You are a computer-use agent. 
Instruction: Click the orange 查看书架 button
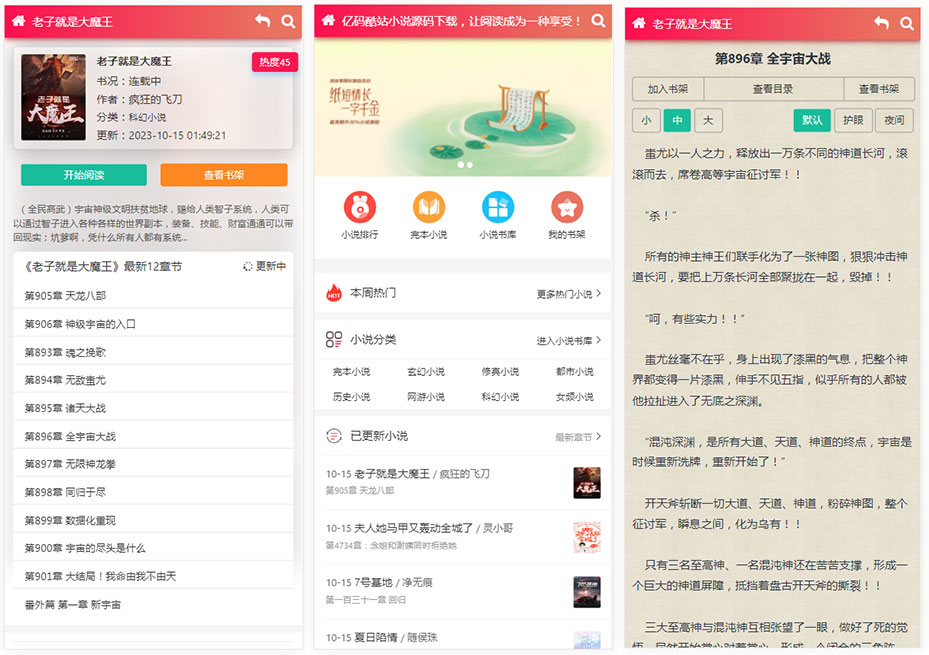pyautogui.click(x=224, y=175)
